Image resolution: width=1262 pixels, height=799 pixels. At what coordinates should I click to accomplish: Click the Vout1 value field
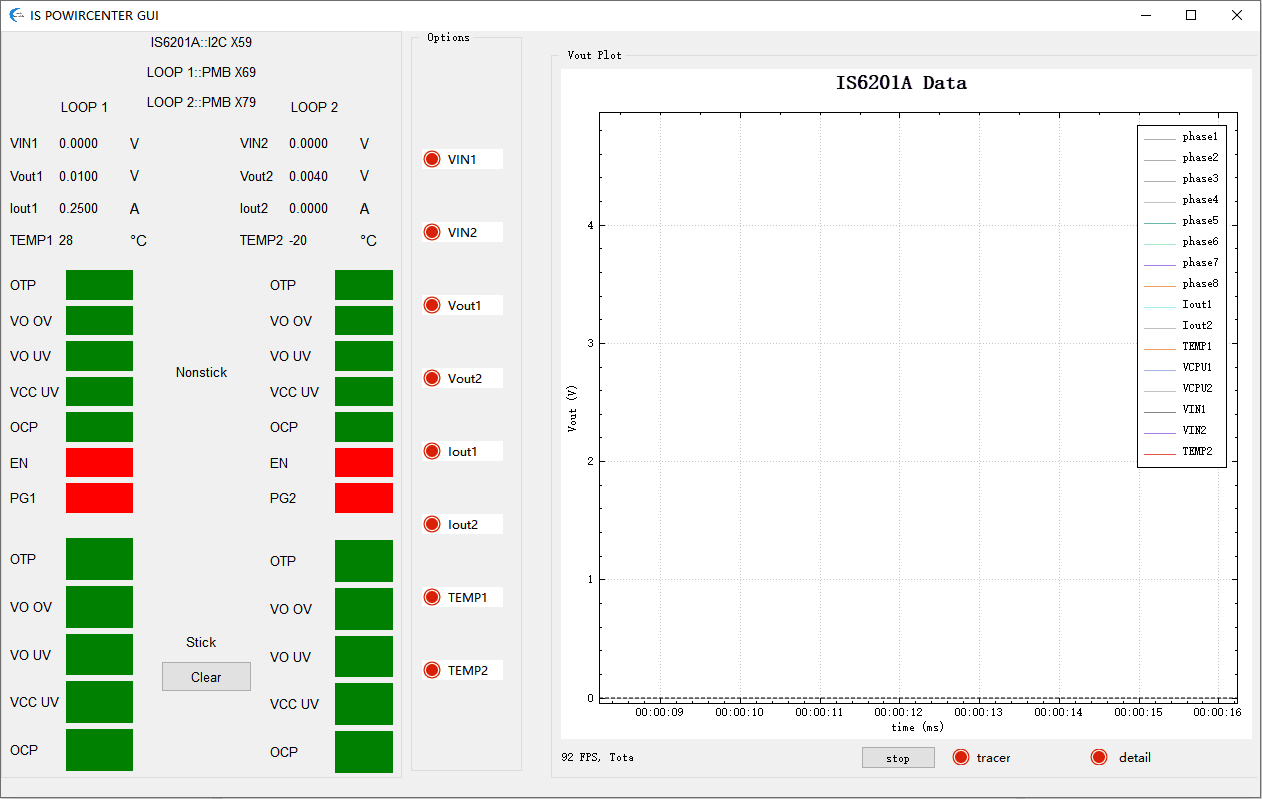(79, 176)
